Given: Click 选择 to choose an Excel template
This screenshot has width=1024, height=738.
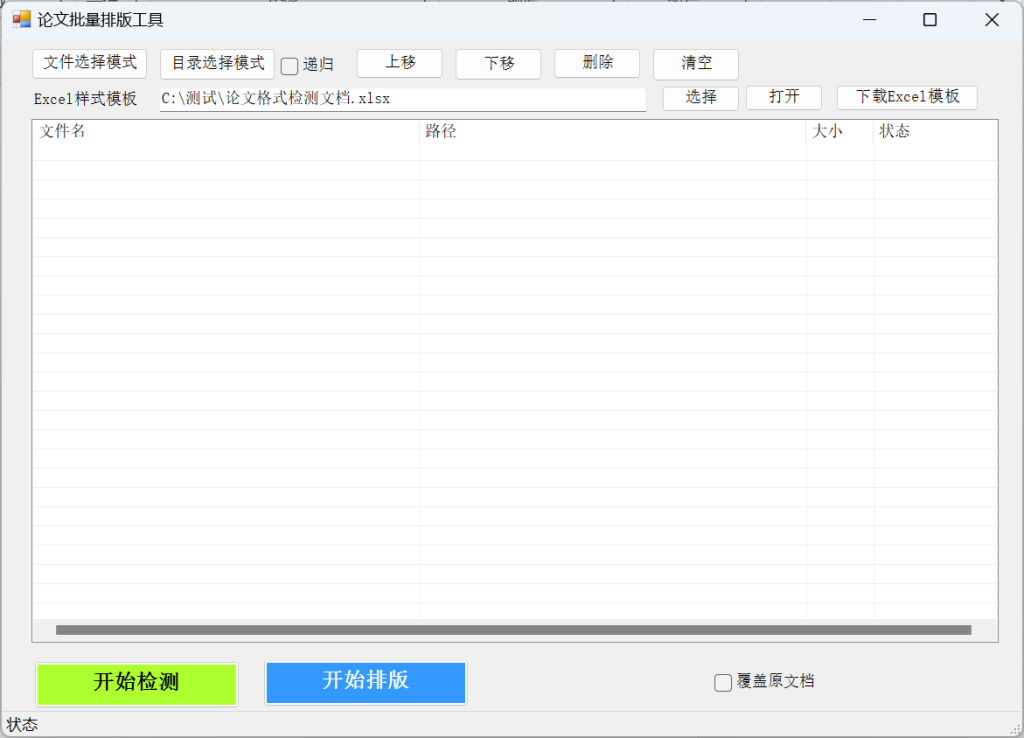Looking at the screenshot, I should (700, 98).
